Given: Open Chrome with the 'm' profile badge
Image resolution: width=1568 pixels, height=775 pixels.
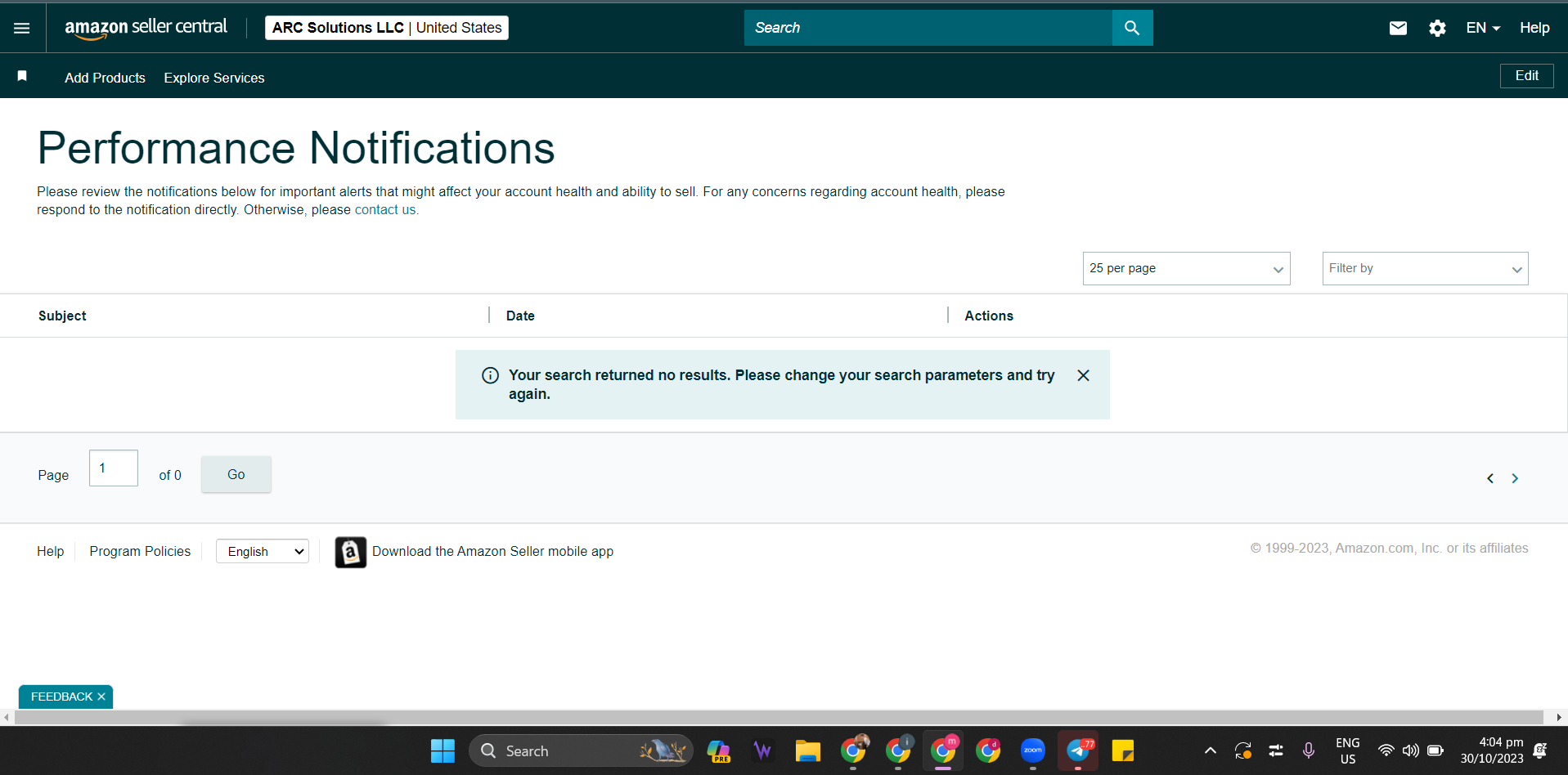Looking at the screenshot, I should (943, 750).
